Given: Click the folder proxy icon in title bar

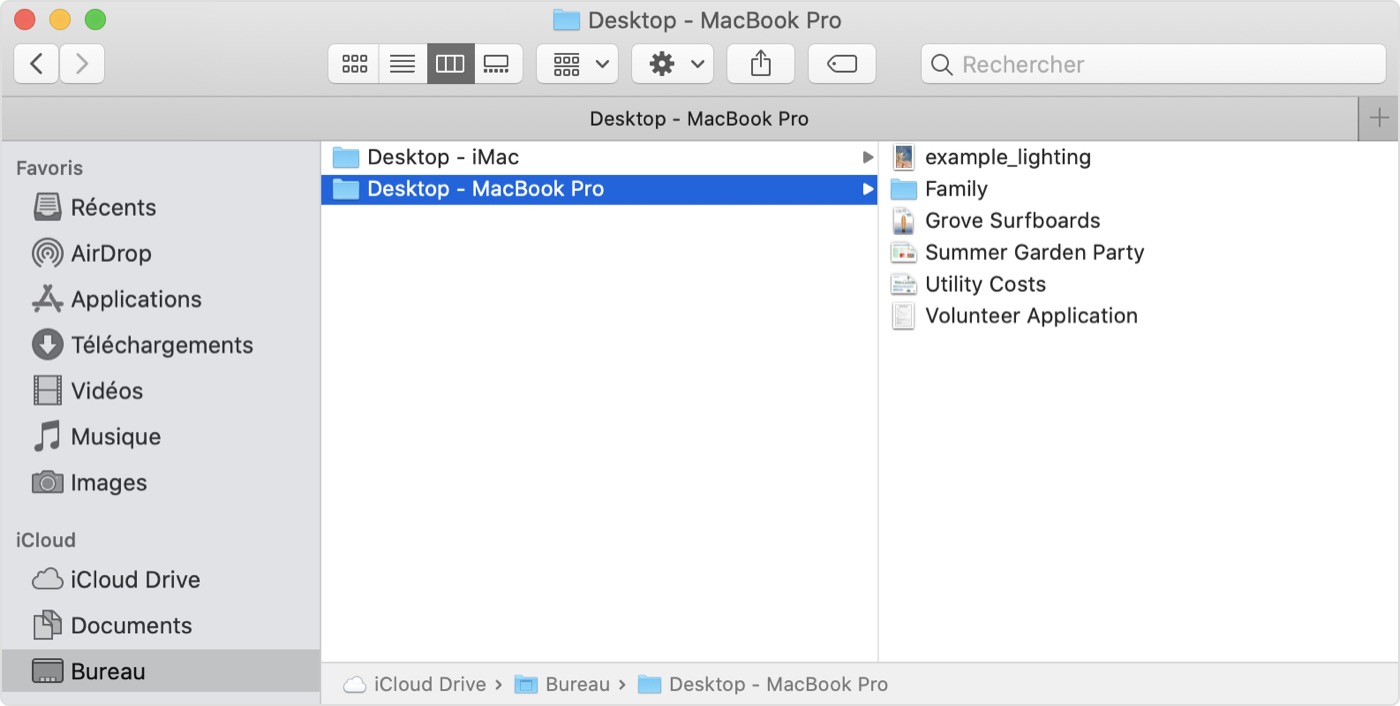Looking at the screenshot, I should tap(567, 20).
